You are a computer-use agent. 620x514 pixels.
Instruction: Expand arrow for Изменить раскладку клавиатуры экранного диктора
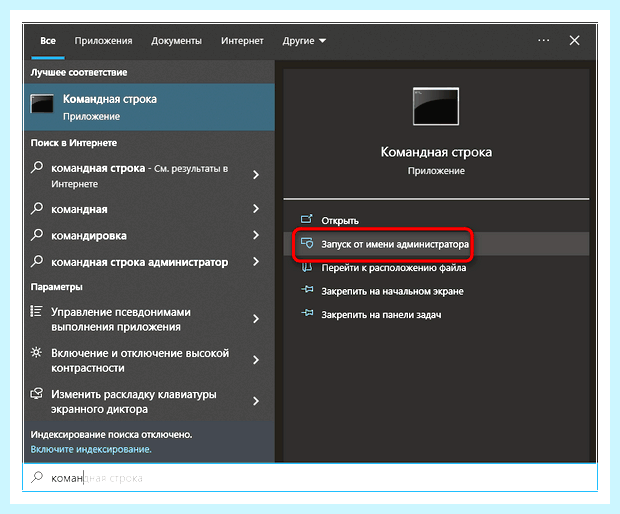point(256,401)
